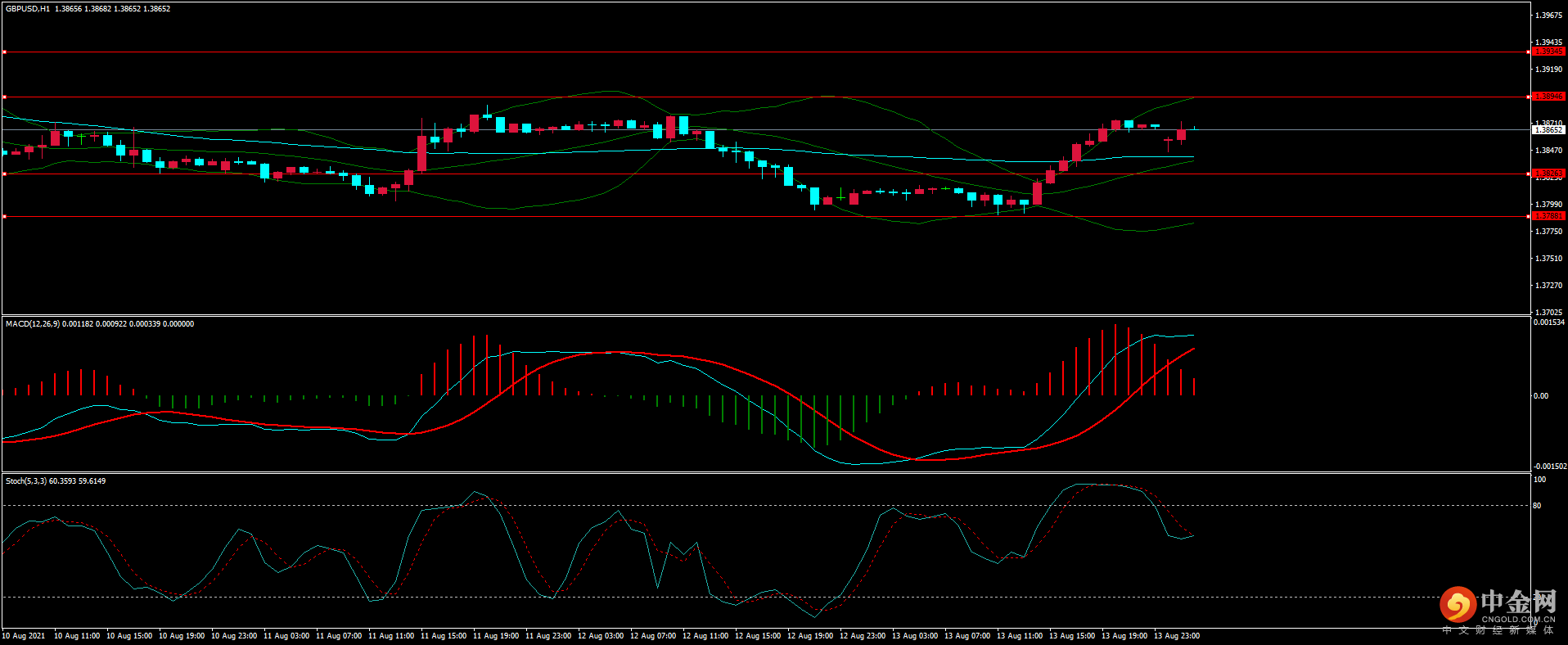Image resolution: width=1568 pixels, height=645 pixels.
Task: Click the 11 Aug 15:00 time label
Action: pyautogui.click(x=444, y=636)
